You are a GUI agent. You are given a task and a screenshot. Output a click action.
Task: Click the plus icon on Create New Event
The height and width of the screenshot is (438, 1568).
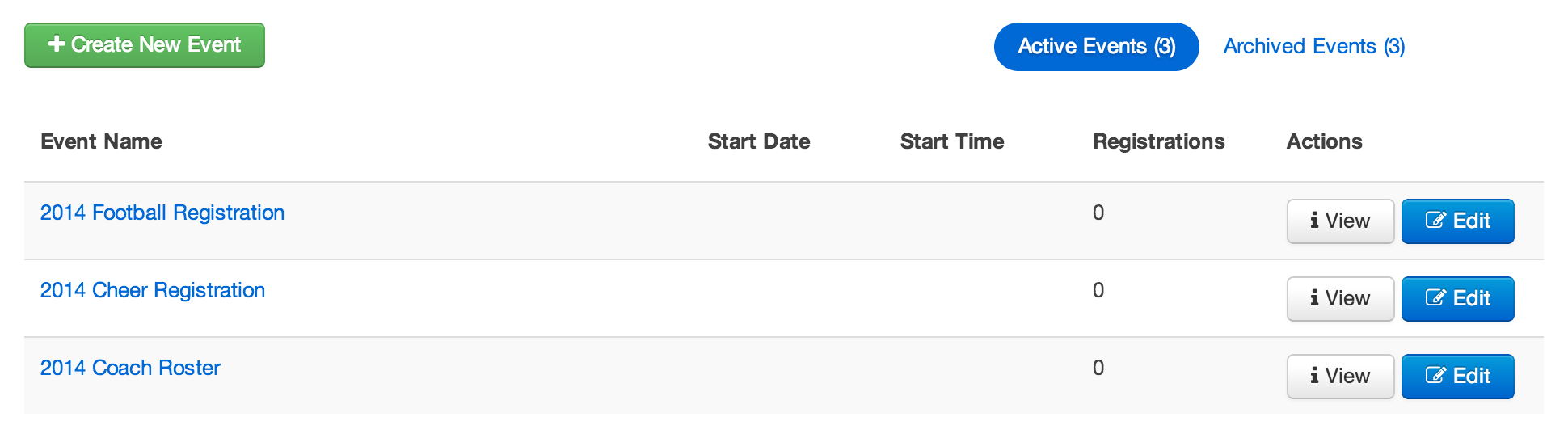click(57, 44)
